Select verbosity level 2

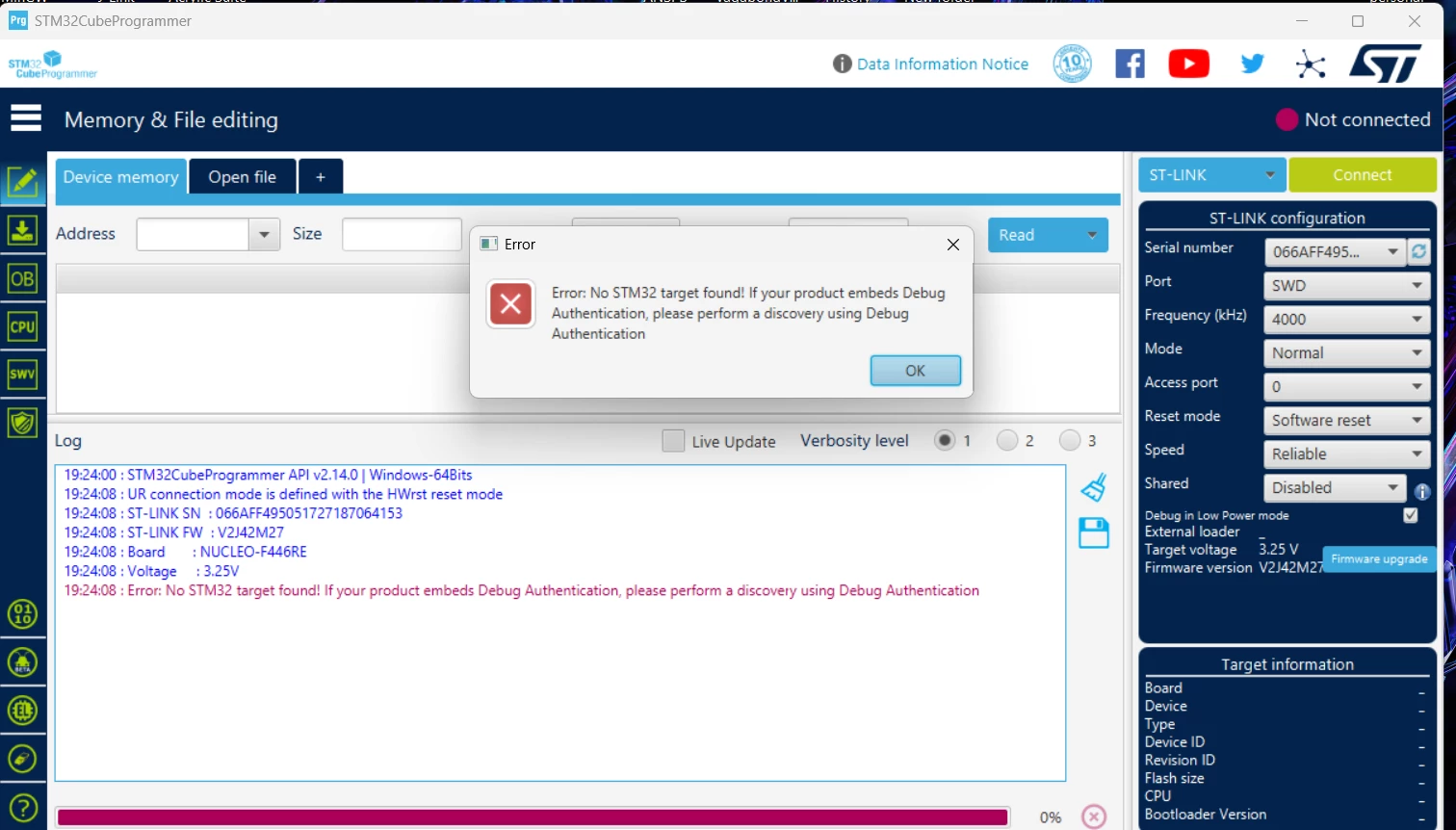pos(1007,440)
